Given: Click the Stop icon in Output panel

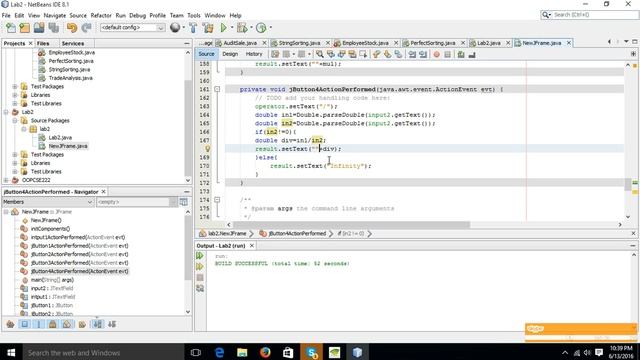Looking at the screenshot, I should (x=200, y=278).
